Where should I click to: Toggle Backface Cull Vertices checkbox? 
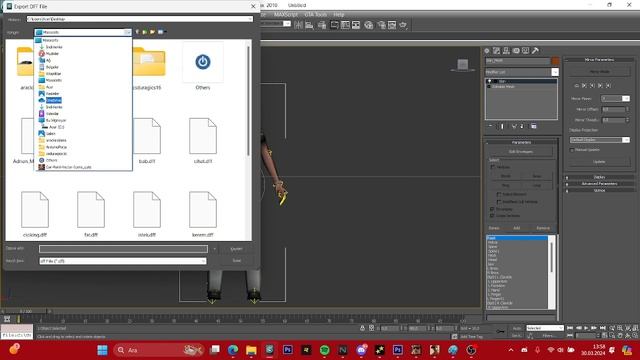pos(499,202)
